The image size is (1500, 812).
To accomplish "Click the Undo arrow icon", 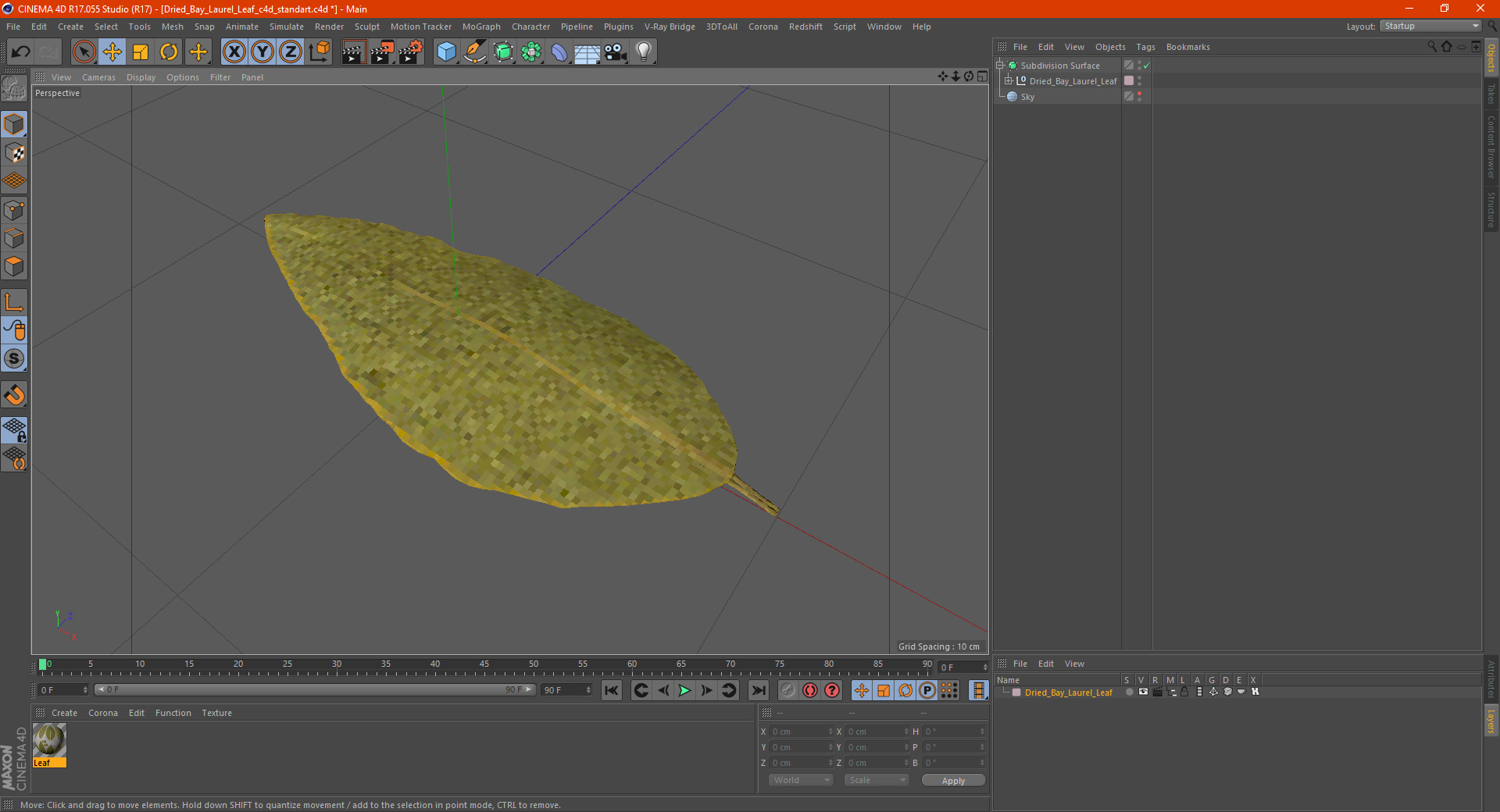I will coord(21,52).
